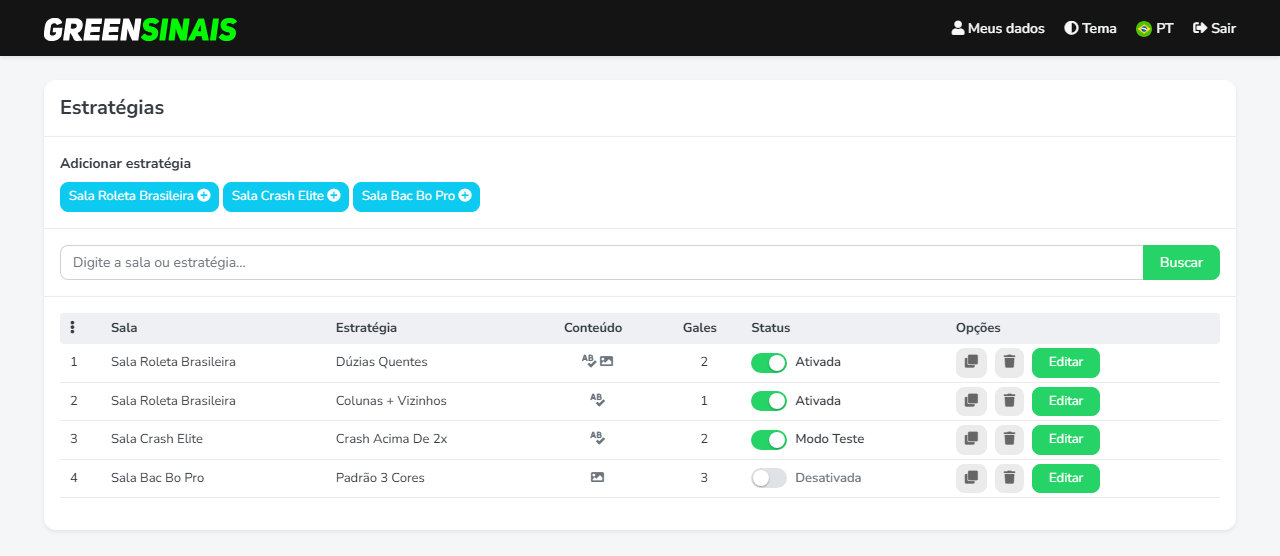Screen dimensions: 1280x556
Task: Select the Colunas + Vizinhos strategy name
Action: coord(391,401)
